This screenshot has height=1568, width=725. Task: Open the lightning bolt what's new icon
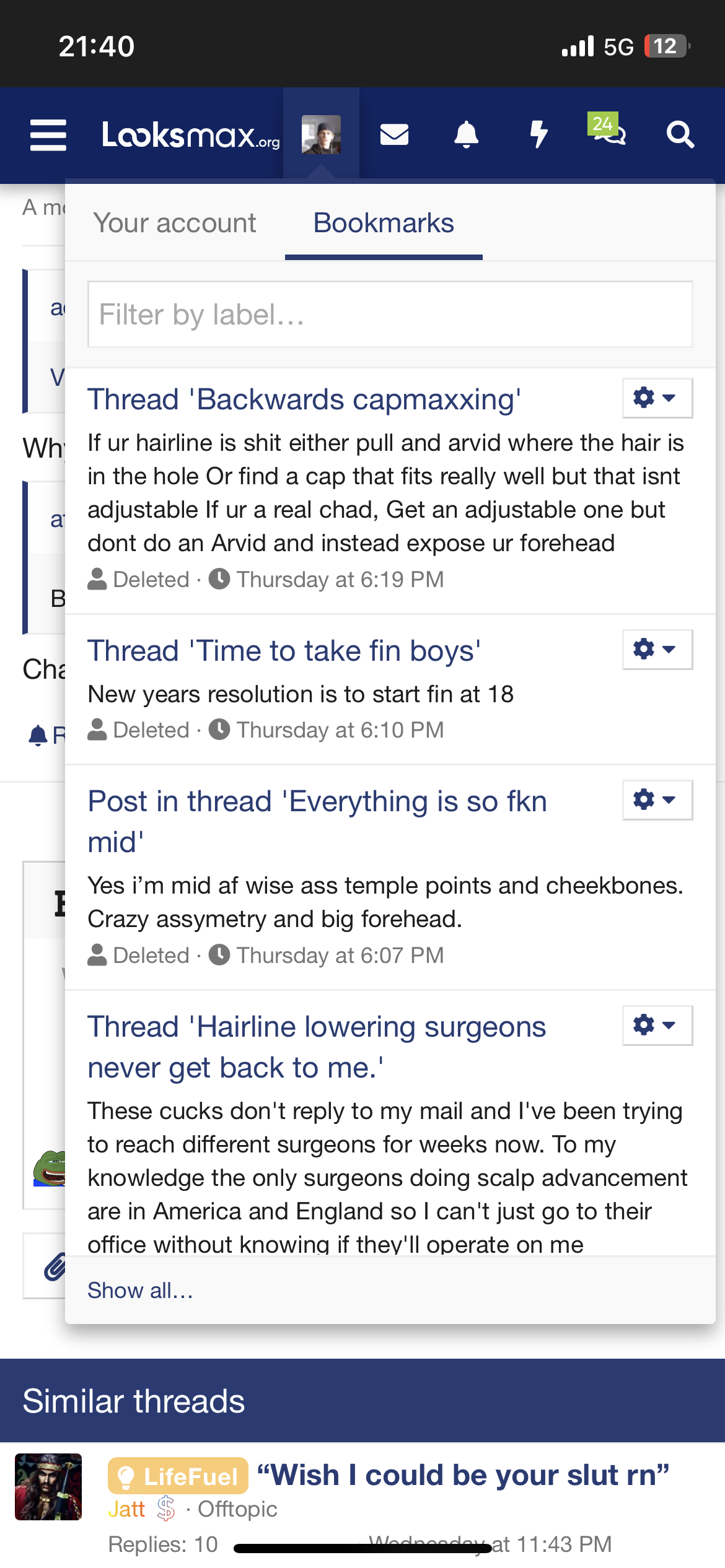tap(539, 134)
